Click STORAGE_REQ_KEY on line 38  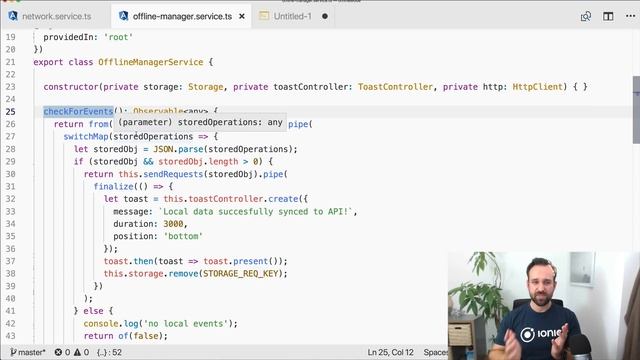tap(240, 273)
